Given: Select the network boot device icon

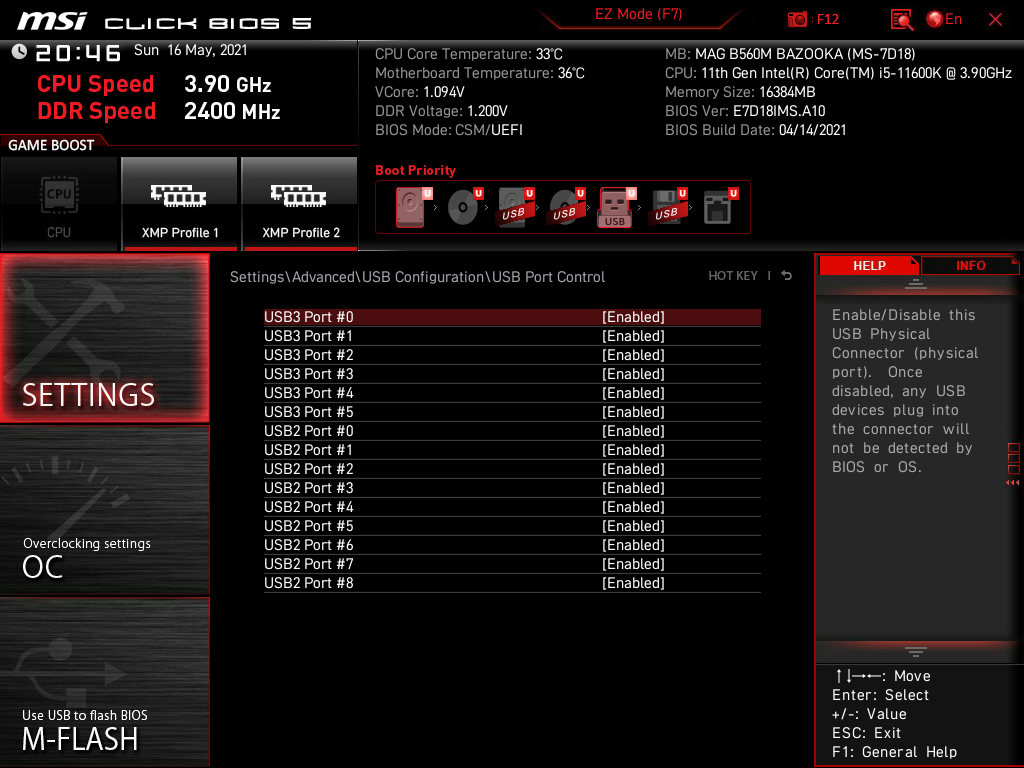Looking at the screenshot, I should (718, 207).
